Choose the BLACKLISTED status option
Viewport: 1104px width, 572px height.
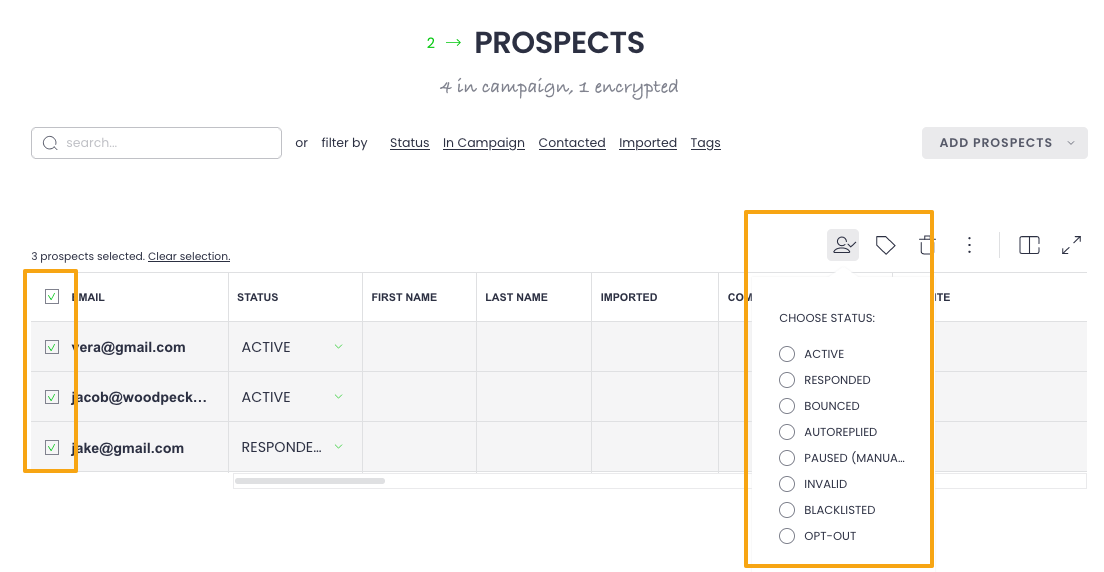(x=787, y=510)
